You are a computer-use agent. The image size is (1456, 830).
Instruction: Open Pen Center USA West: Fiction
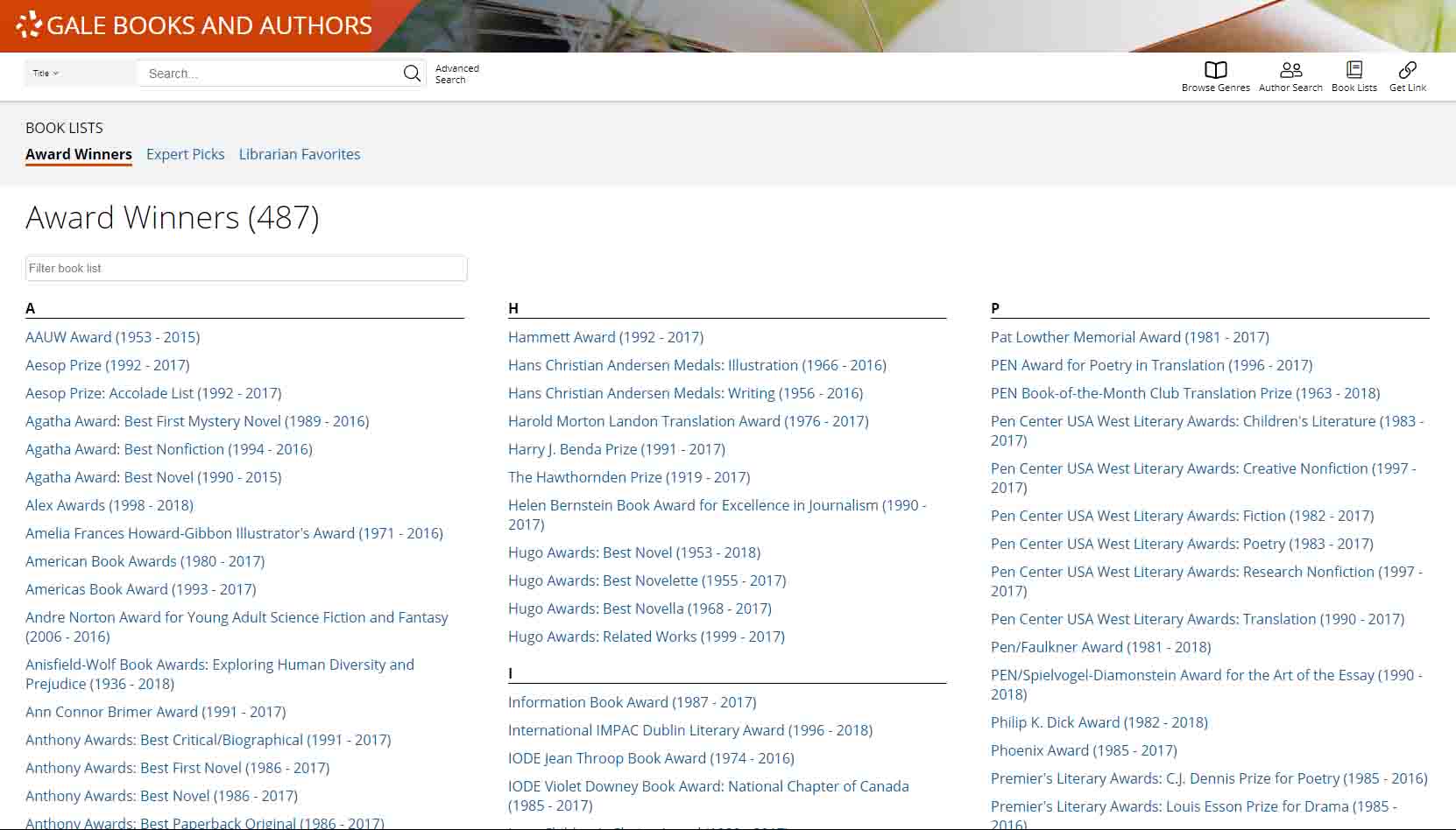click(x=1182, y=516)
